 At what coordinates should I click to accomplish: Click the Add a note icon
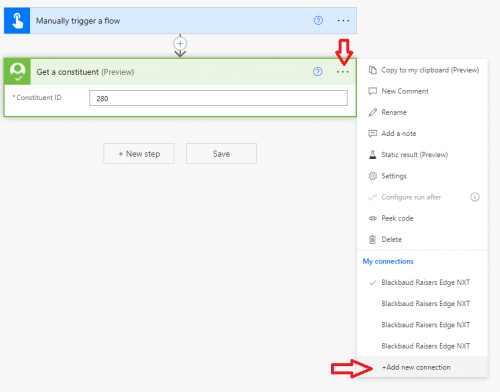pyautogui.click(x=372, y=134)
